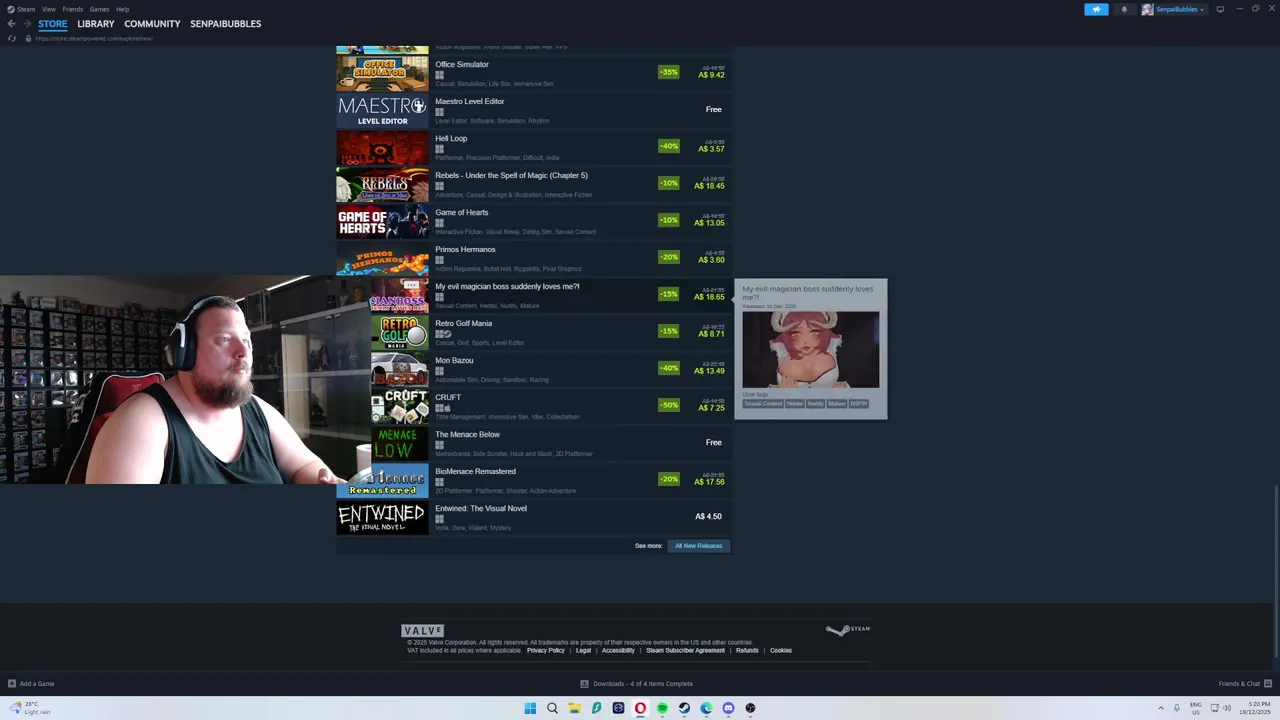
Task: Open the Help menu
Action: (122, 9)
